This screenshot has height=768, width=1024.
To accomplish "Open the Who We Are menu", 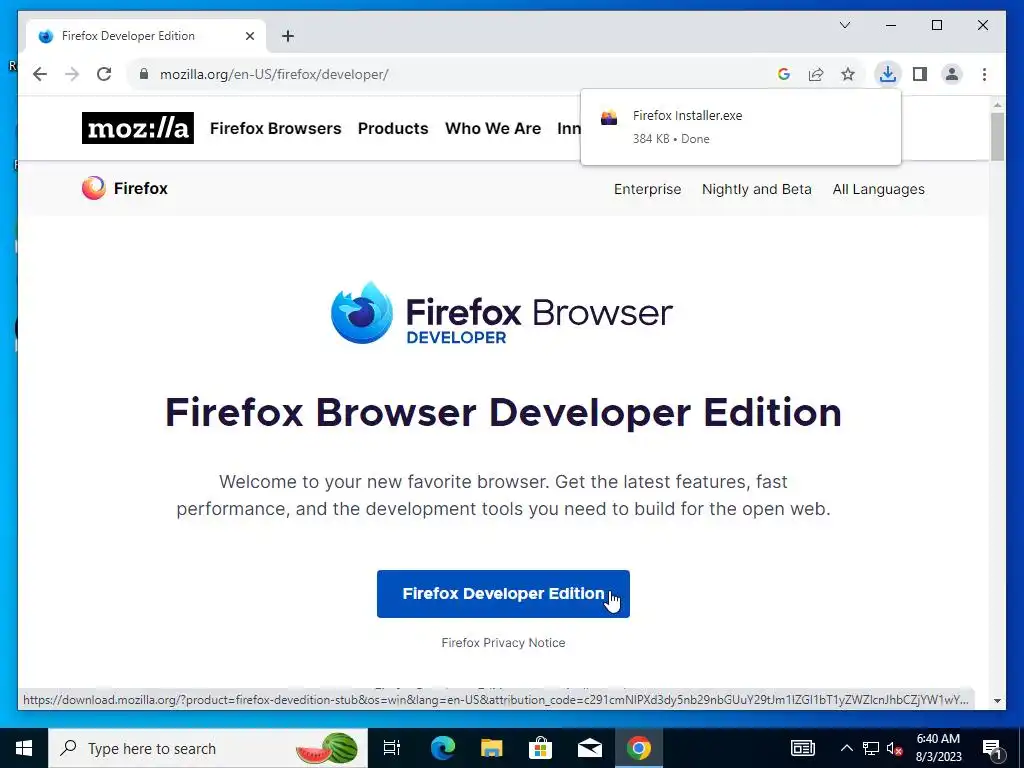I will click(x=493, y=129).
